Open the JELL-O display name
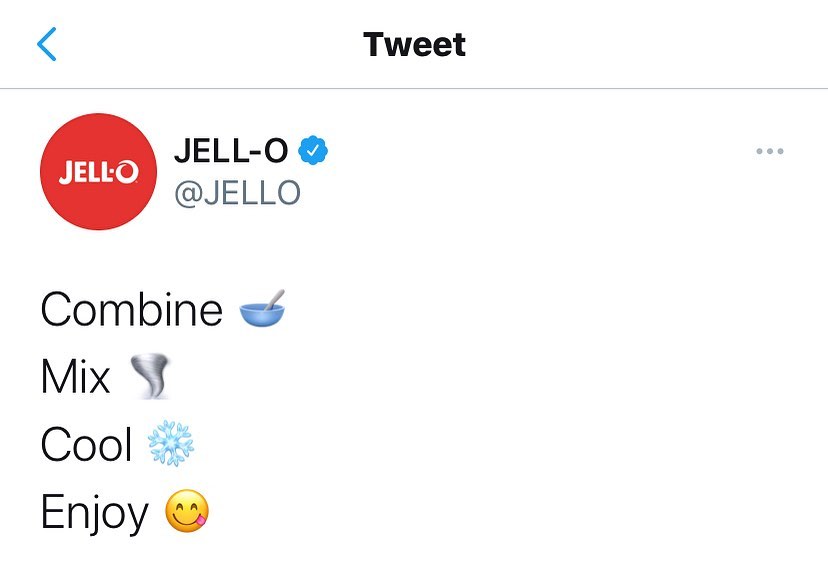Viewport: 828px width, 571px height. (231, 151)
